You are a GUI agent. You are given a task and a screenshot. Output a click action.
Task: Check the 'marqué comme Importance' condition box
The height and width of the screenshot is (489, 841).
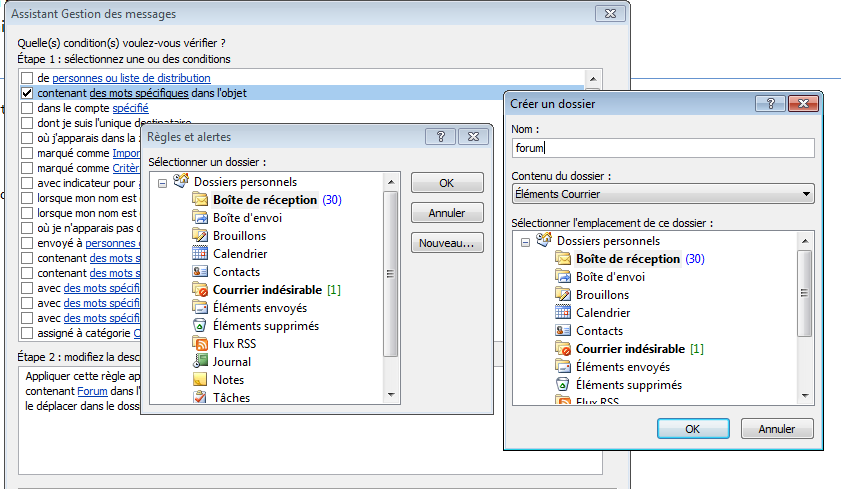[27, 153]
